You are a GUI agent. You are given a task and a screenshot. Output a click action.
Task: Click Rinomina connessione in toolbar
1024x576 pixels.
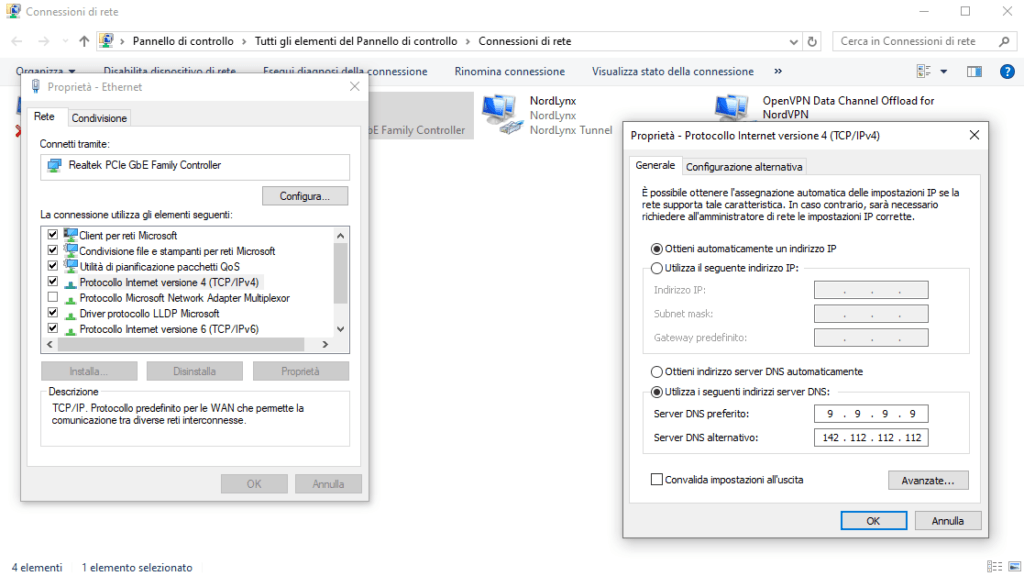(509, 71)
